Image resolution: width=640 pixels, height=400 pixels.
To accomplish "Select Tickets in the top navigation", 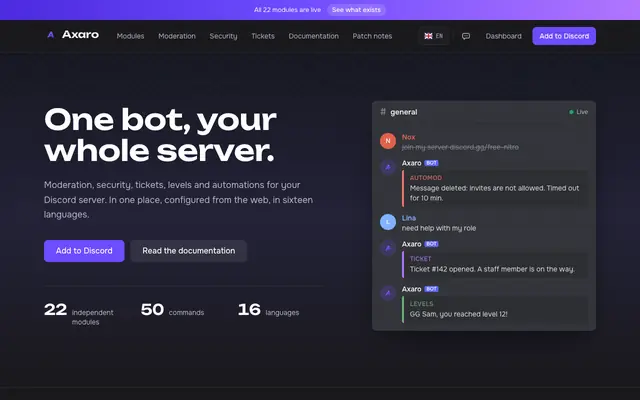I will tap(263, 36).
